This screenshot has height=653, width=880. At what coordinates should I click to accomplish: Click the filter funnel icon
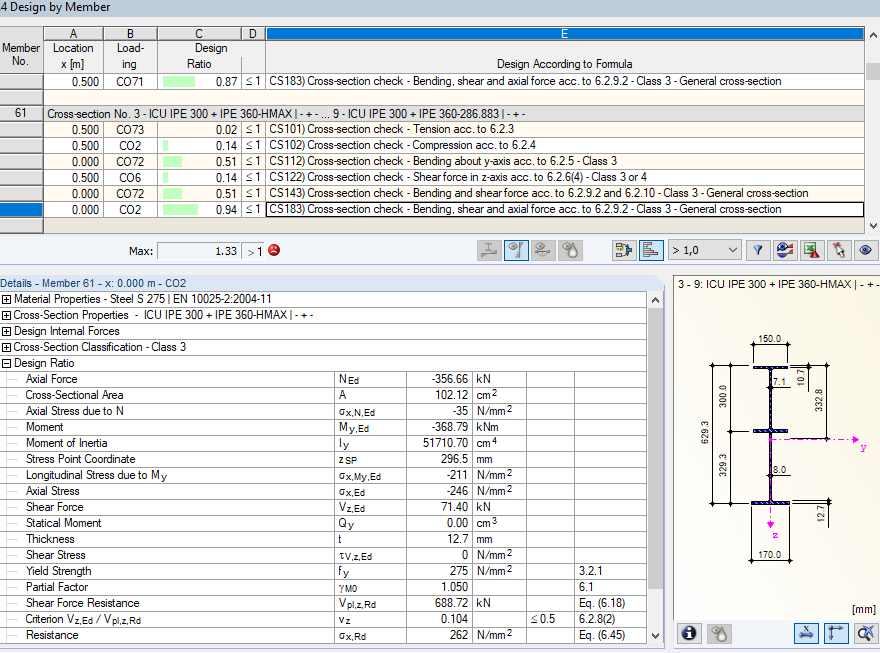tap(757, 250)
